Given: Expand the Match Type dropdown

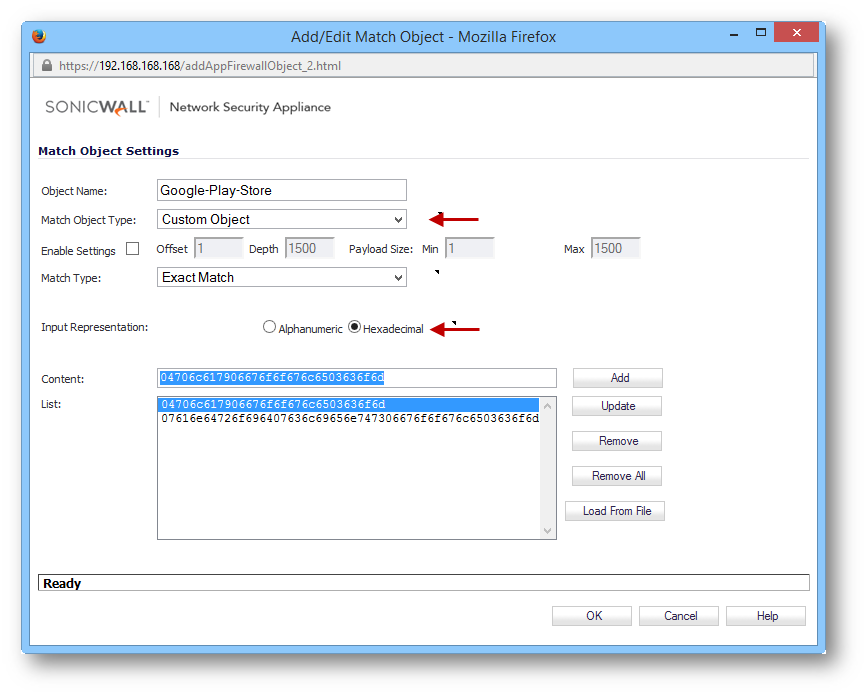Looking at the screenshot, I should pyautogui.click(x=282, y=277).
